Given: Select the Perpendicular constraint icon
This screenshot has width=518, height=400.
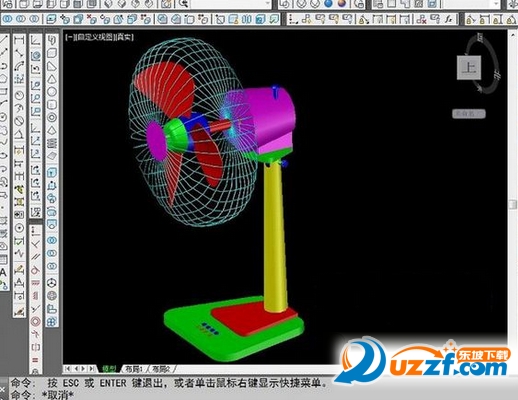Looking at the screenshot, I should 36,244.
